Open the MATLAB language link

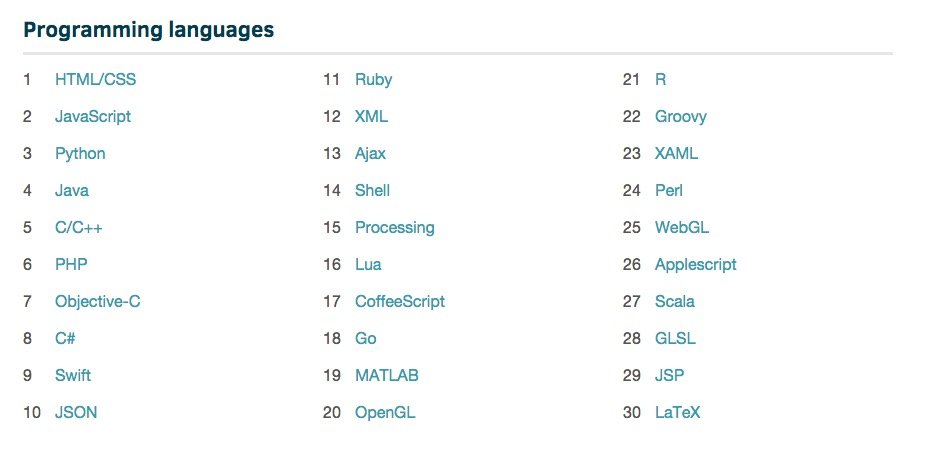click(387, 375)
